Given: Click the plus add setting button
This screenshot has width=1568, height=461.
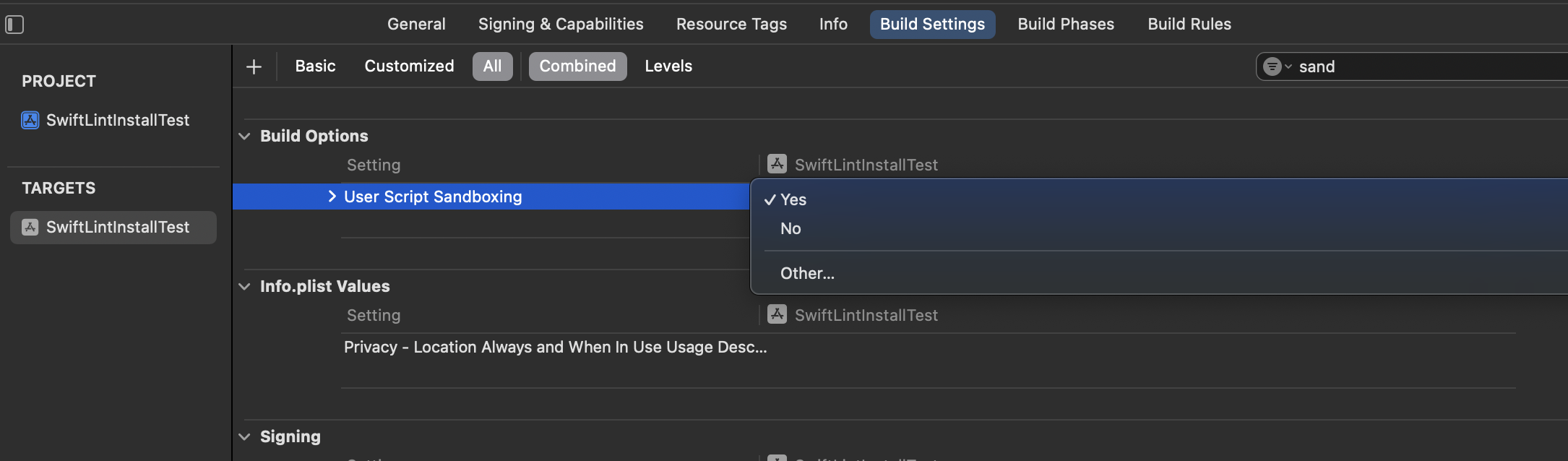Looking at the screenshot, I should [x=254, y=67].
